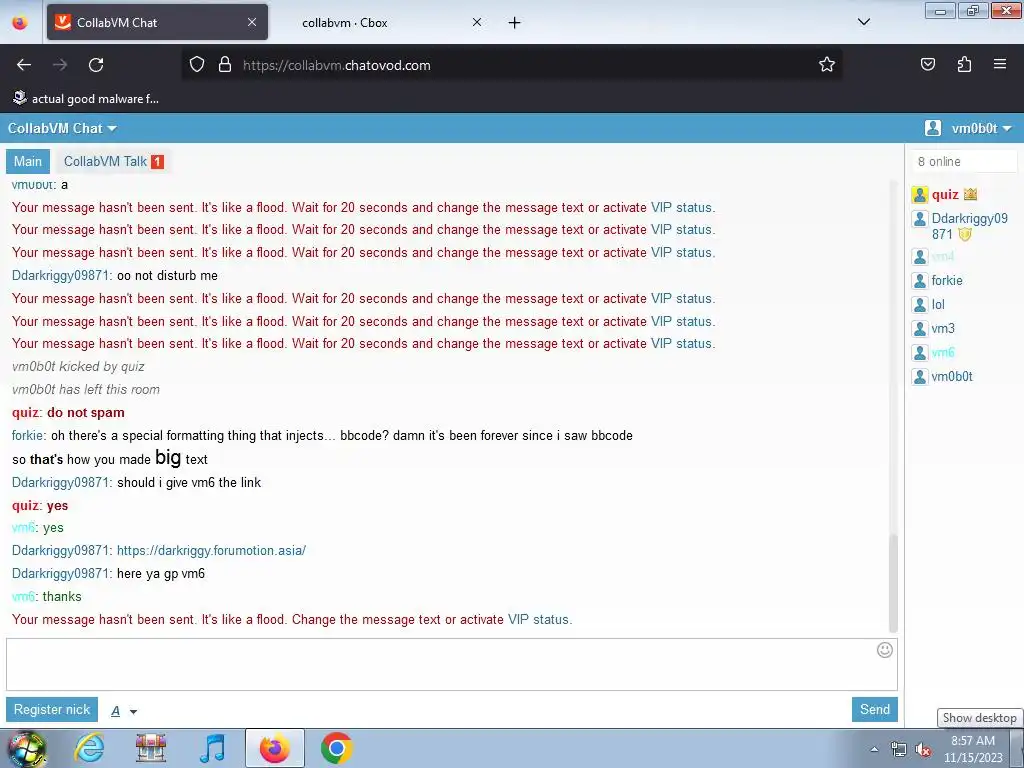
Task: Open the emoji smiley picker
Action: [884, 650]
